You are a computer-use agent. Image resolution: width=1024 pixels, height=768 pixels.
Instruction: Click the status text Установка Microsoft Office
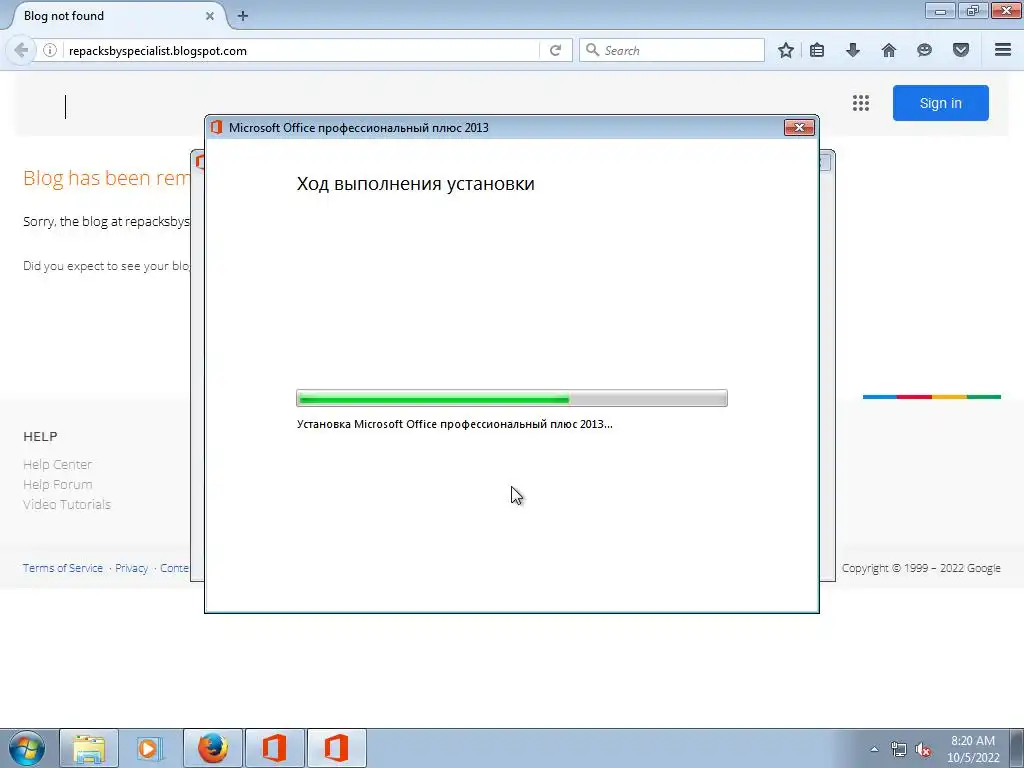pyautogui.click(x=455, y=424)
